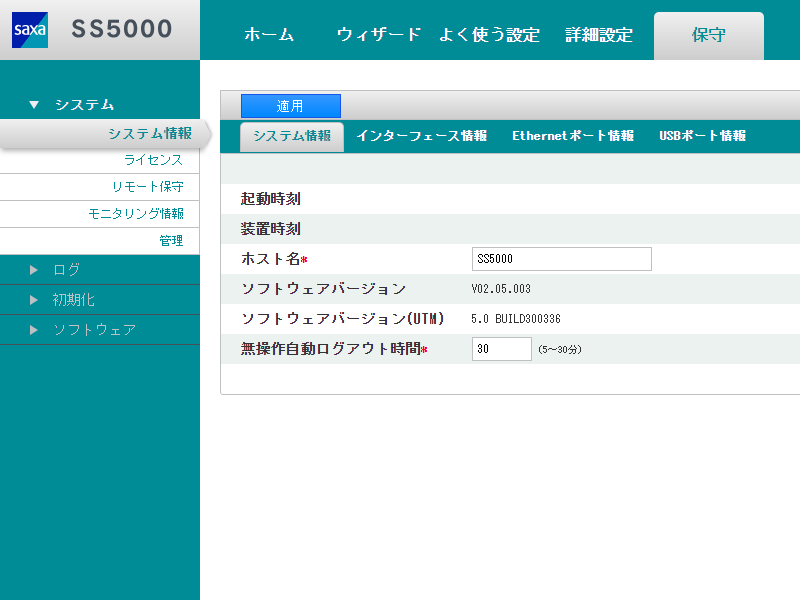The image size is (800, 600).
Task: Select ウィザード from the top navigation
Action: [378, 34]
